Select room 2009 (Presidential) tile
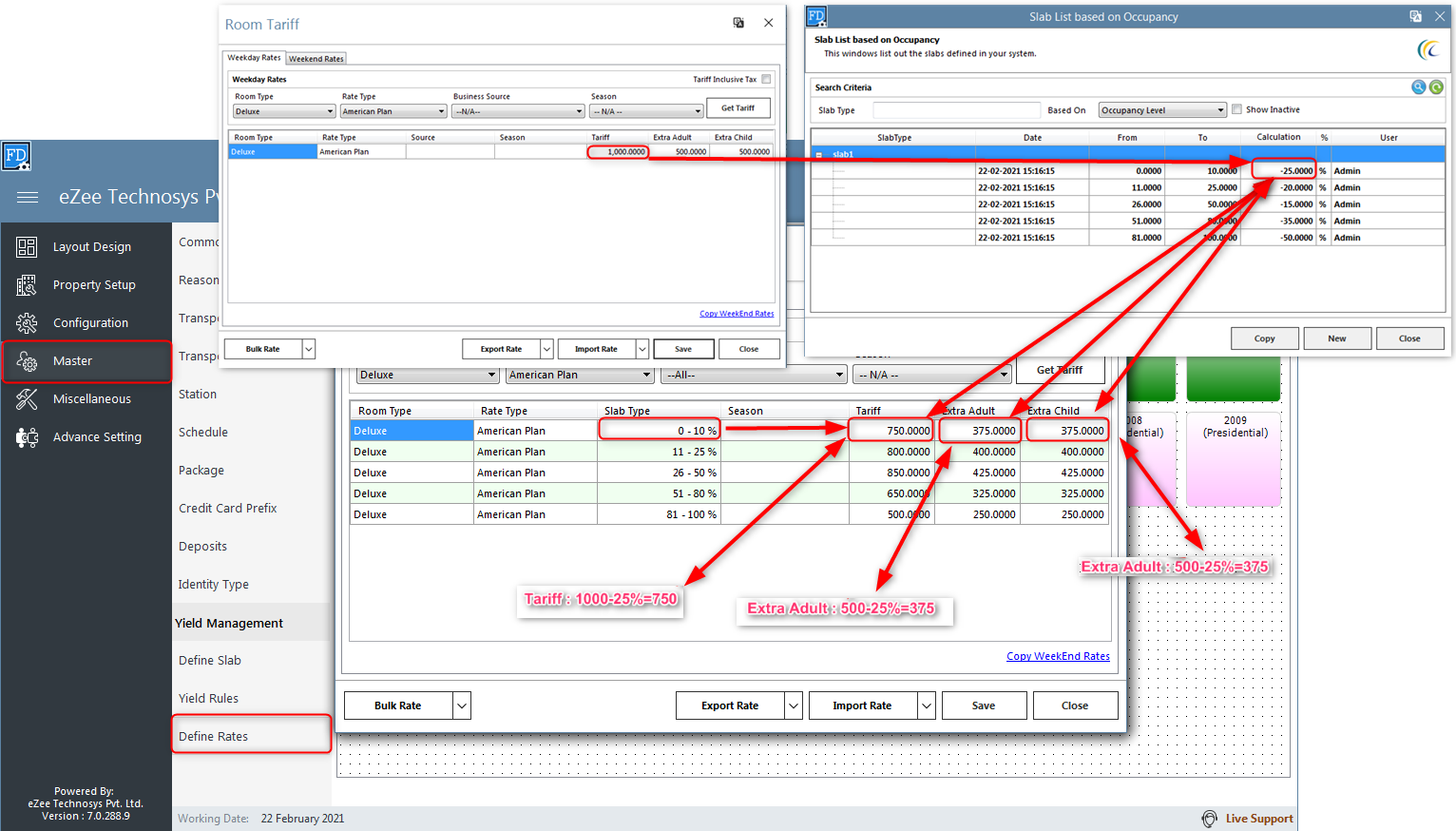 (x=1235, y=457)
